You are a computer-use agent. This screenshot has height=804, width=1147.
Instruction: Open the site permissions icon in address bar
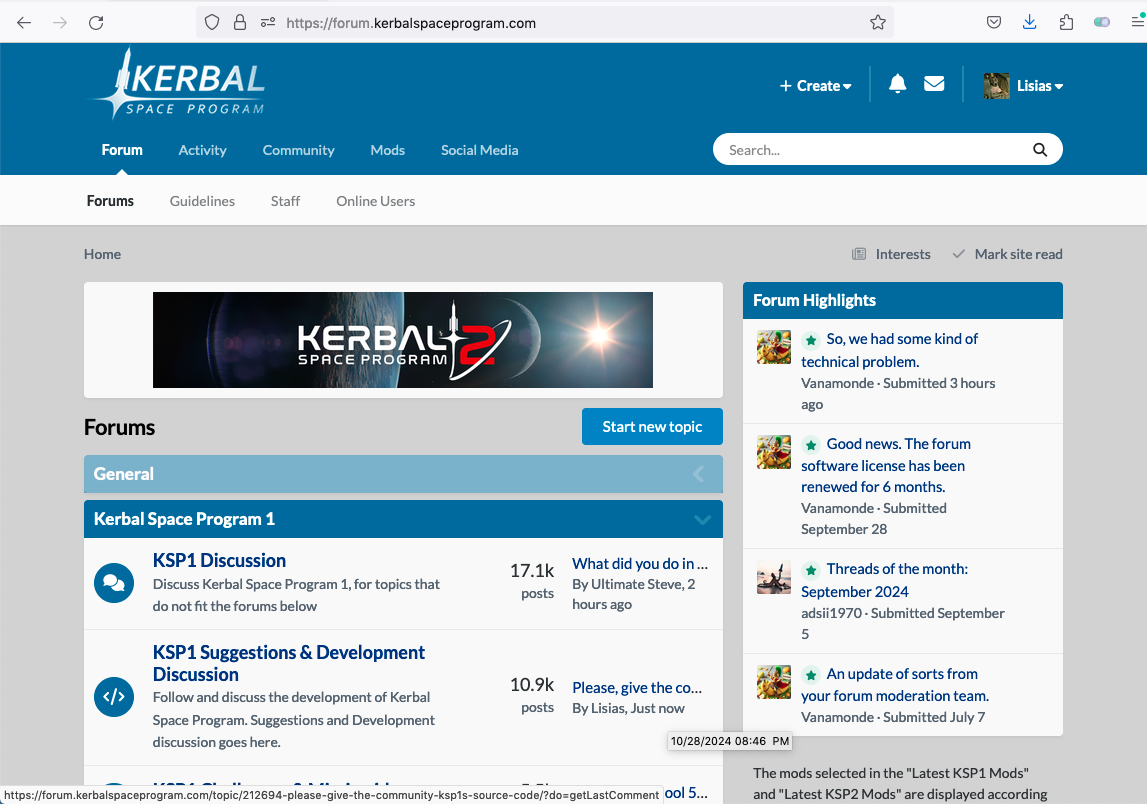[x=268, y=23]
